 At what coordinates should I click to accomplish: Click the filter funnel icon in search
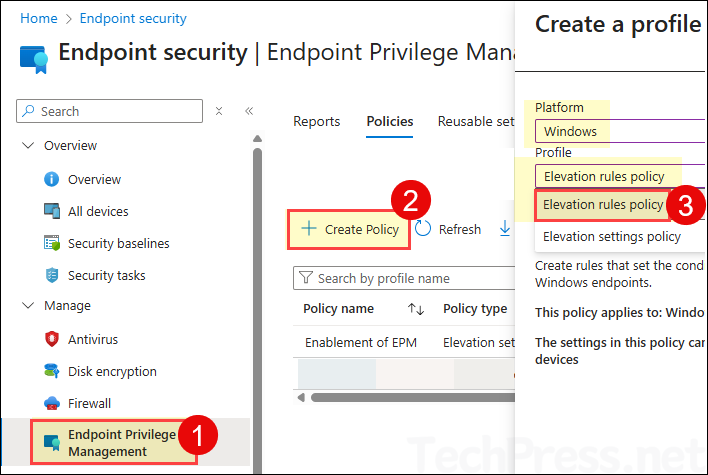tap(306, 277)
